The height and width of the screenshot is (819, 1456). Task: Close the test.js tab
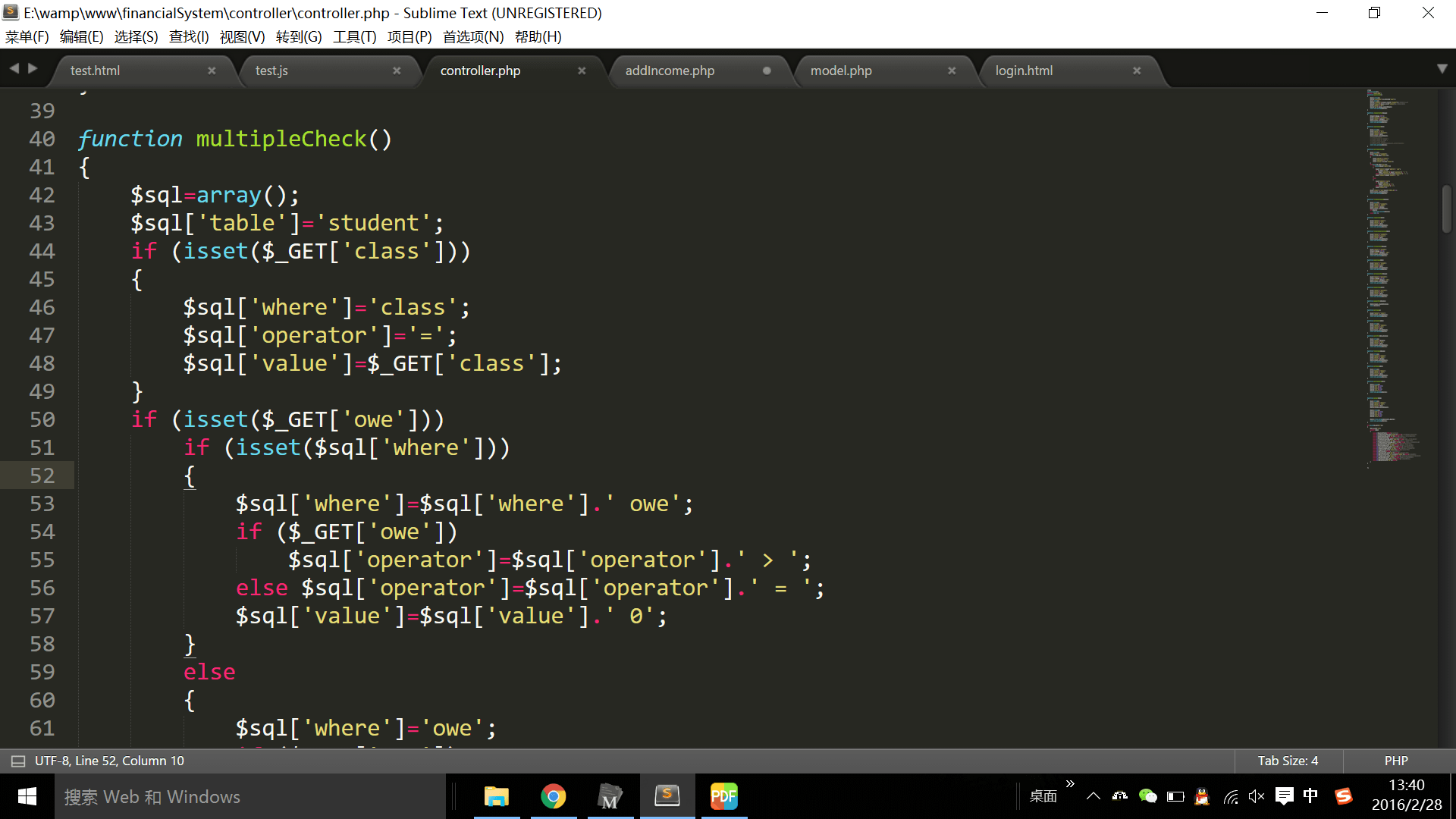[x=397, y=71]
